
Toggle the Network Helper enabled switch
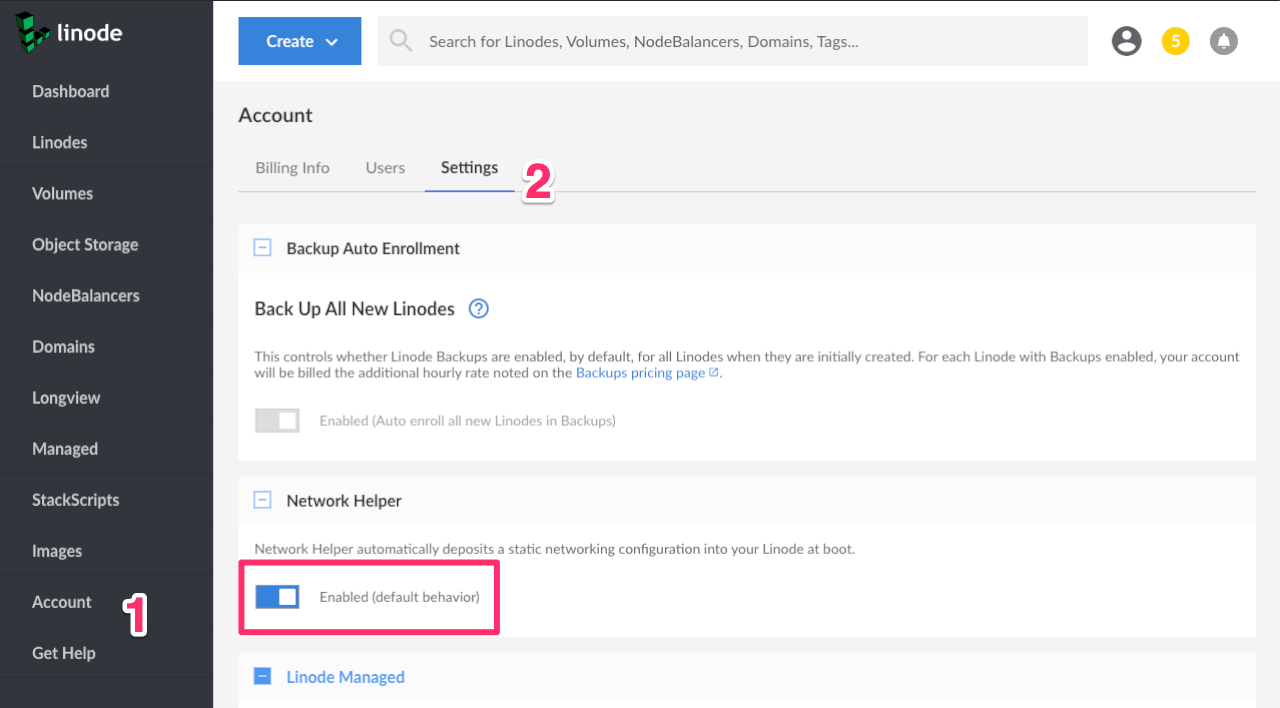click(277, 597)
